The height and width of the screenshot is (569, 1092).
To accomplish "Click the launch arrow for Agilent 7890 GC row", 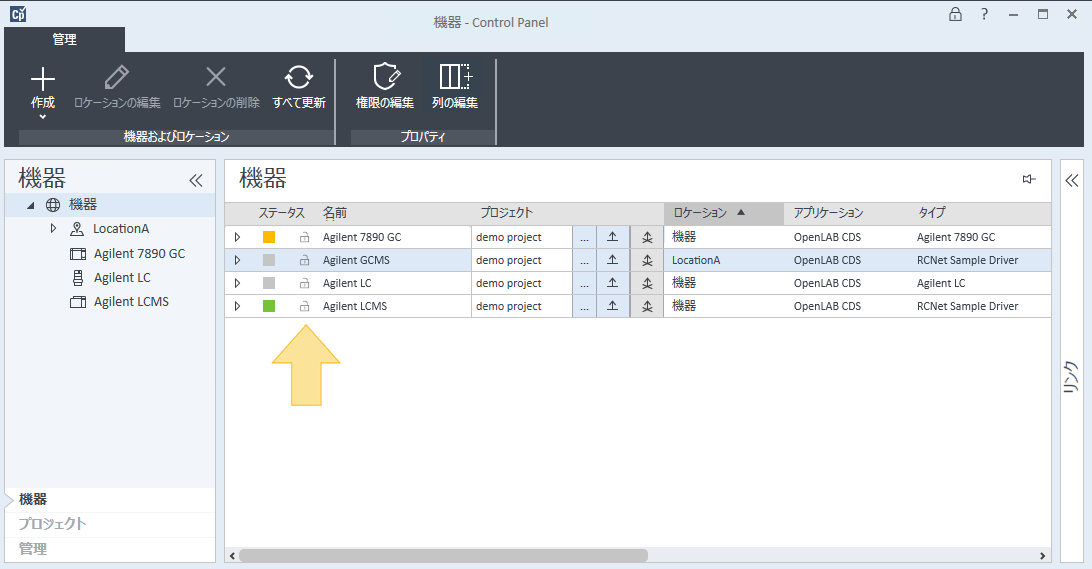I will click(613, 237).
